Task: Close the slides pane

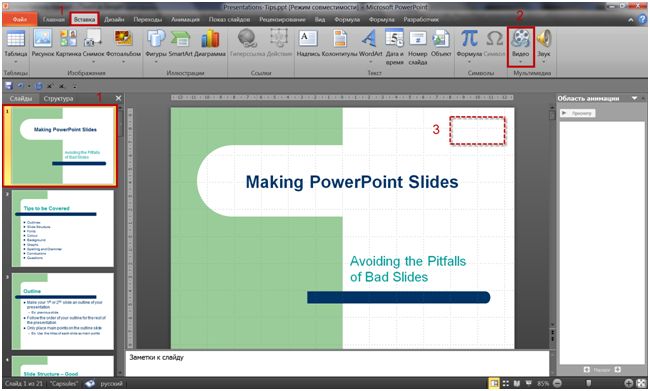Action: tap(119, 98)
